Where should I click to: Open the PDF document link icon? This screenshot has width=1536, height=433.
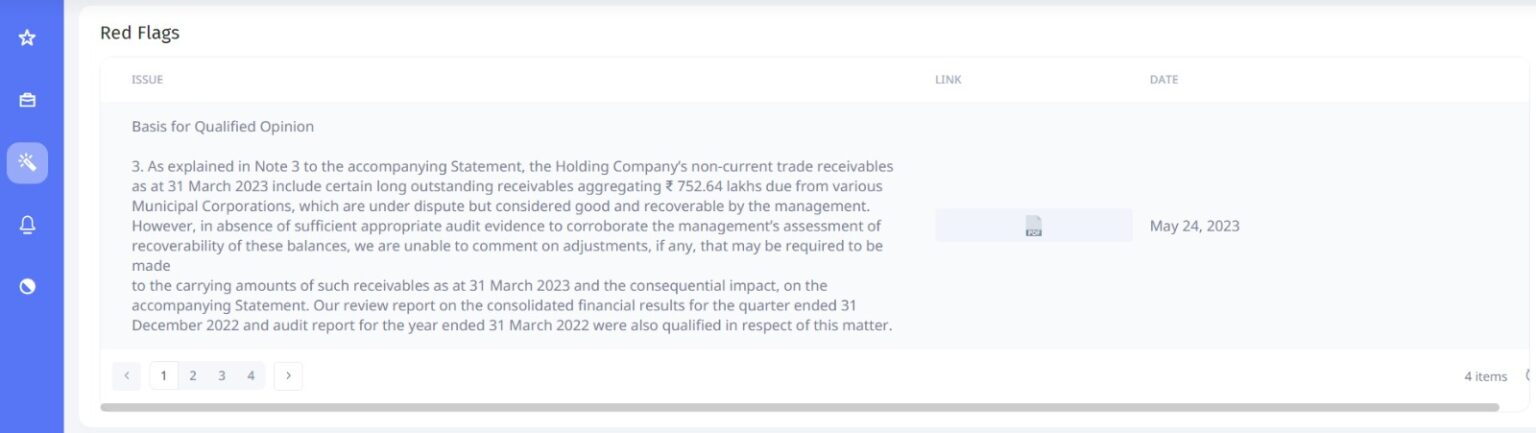[1033, 226]
